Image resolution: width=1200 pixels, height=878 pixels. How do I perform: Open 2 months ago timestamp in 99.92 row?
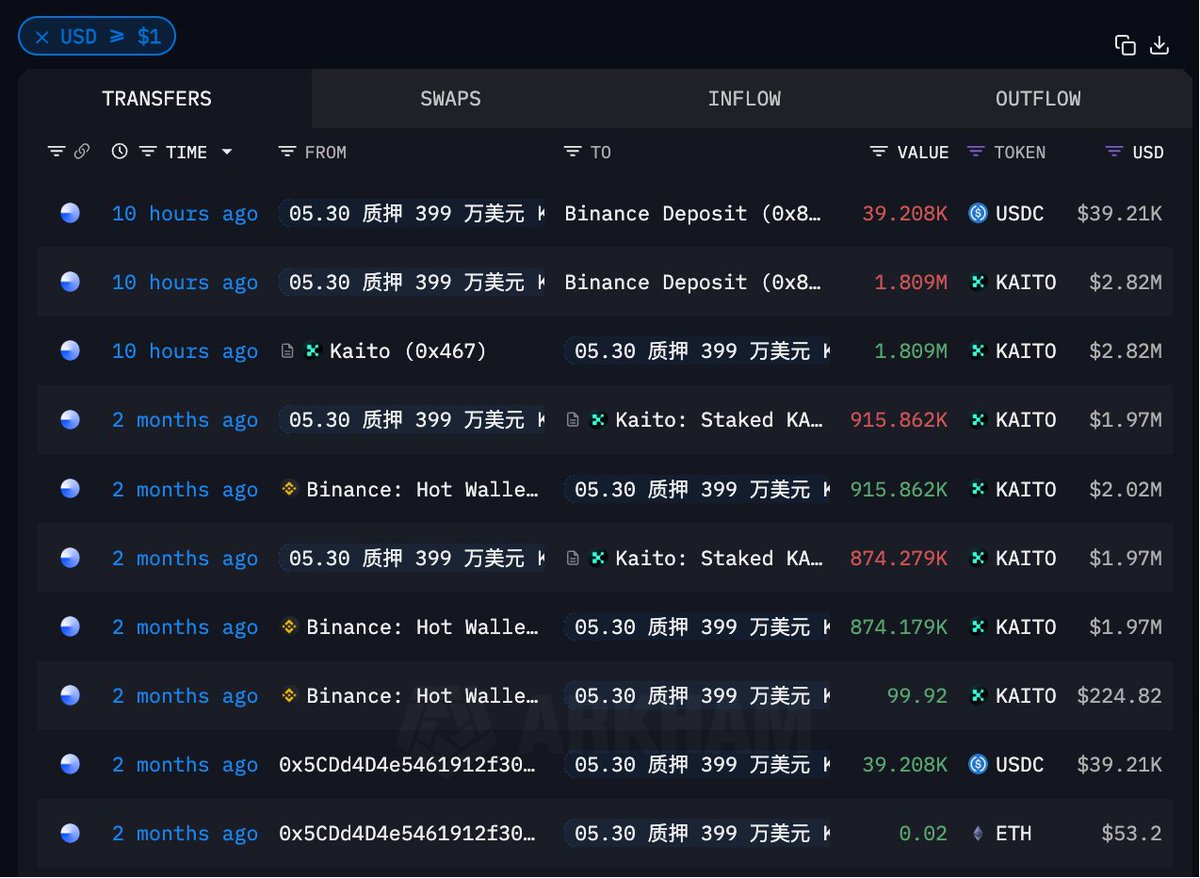pyautogui.click(x=185, y=695)
